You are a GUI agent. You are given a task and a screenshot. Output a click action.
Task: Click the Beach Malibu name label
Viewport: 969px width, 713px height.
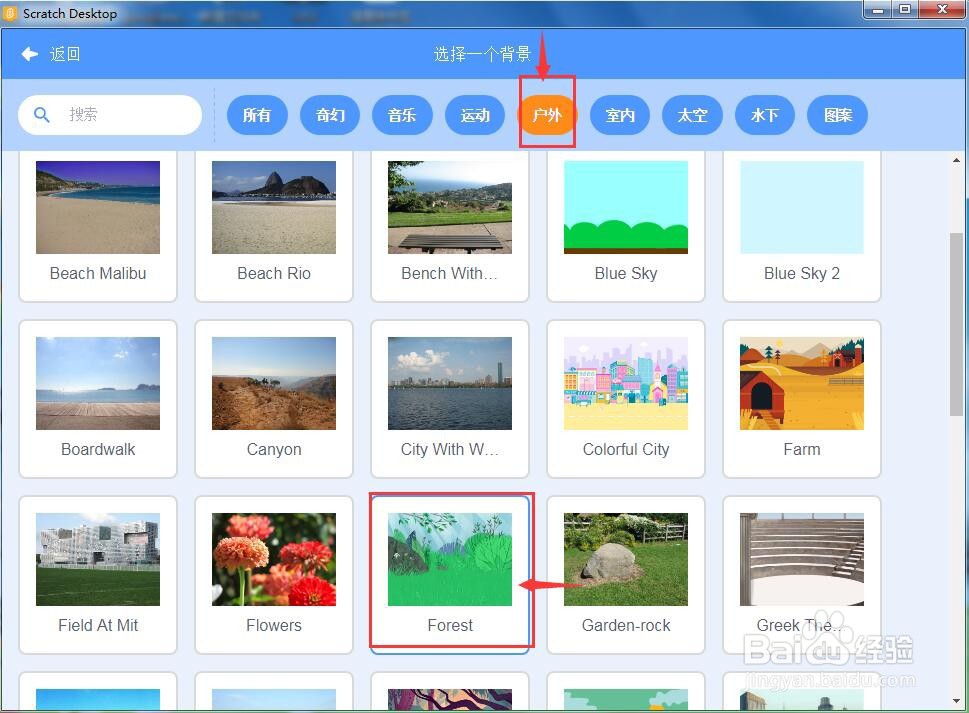tap(98, 274)
